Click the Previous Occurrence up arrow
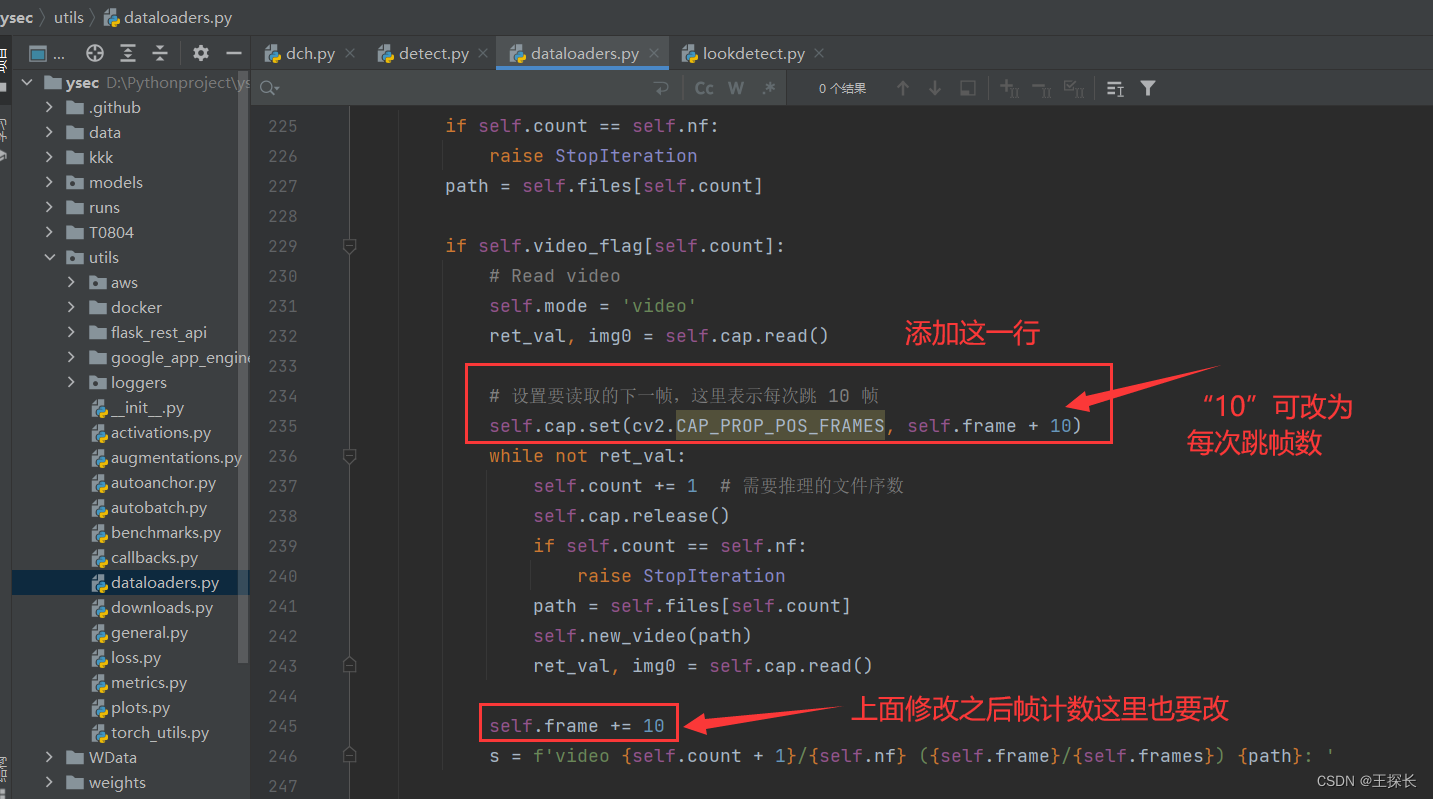Image resolution: width=1433 pixels, height=799 pixels. [x=902, y=88]
